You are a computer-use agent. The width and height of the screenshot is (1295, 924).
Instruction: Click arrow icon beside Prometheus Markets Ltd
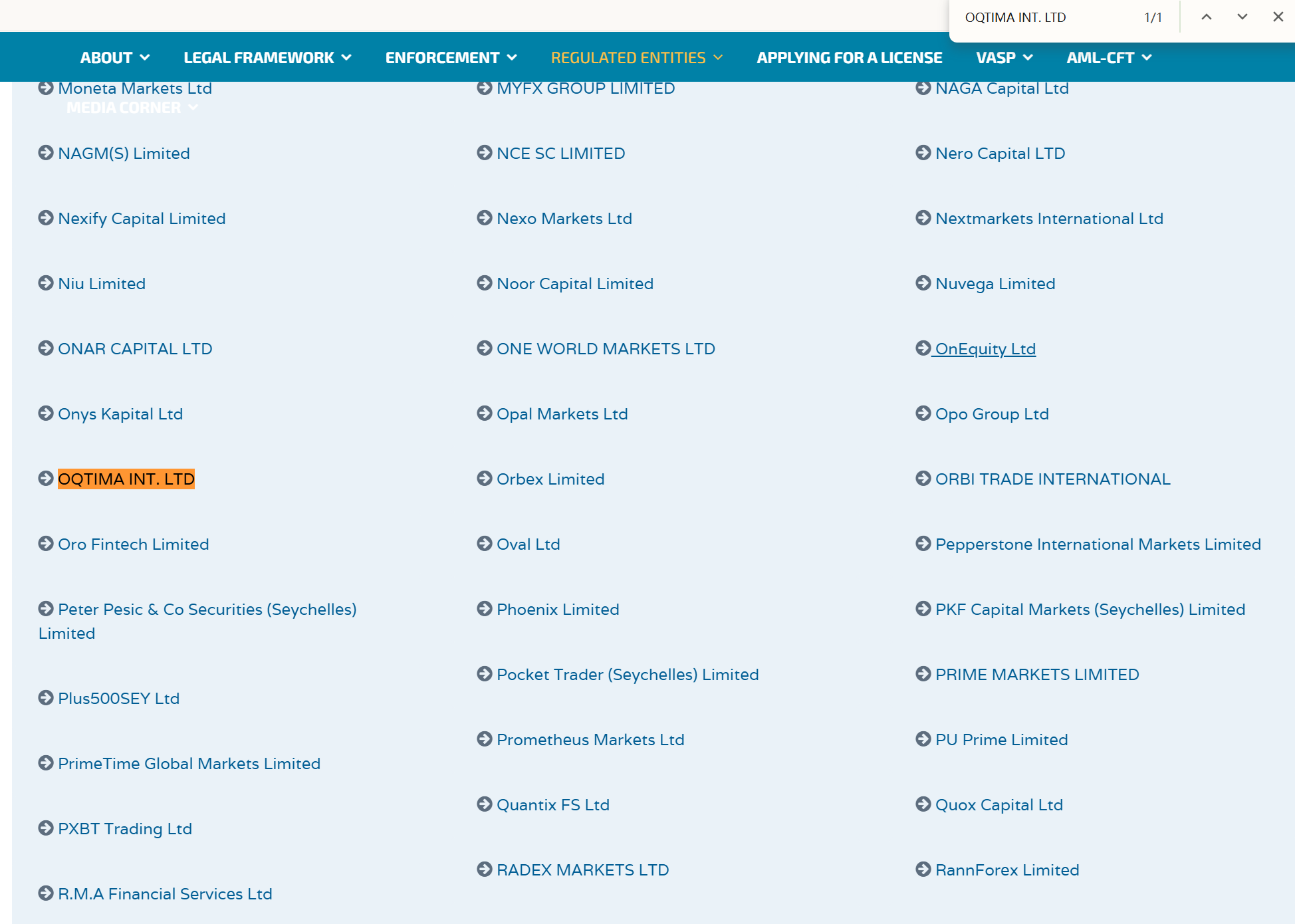[485, 739]
